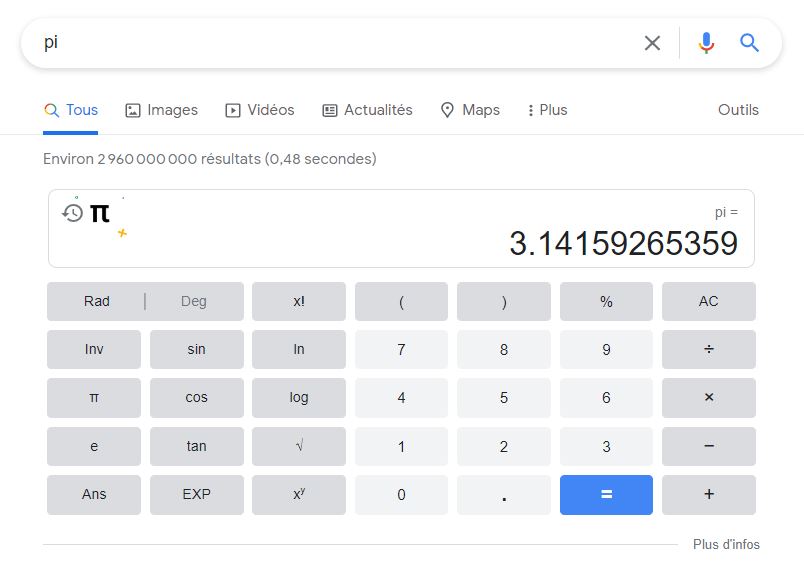Clear the search box with the X icon
The image size is (804, 566).
652,43
